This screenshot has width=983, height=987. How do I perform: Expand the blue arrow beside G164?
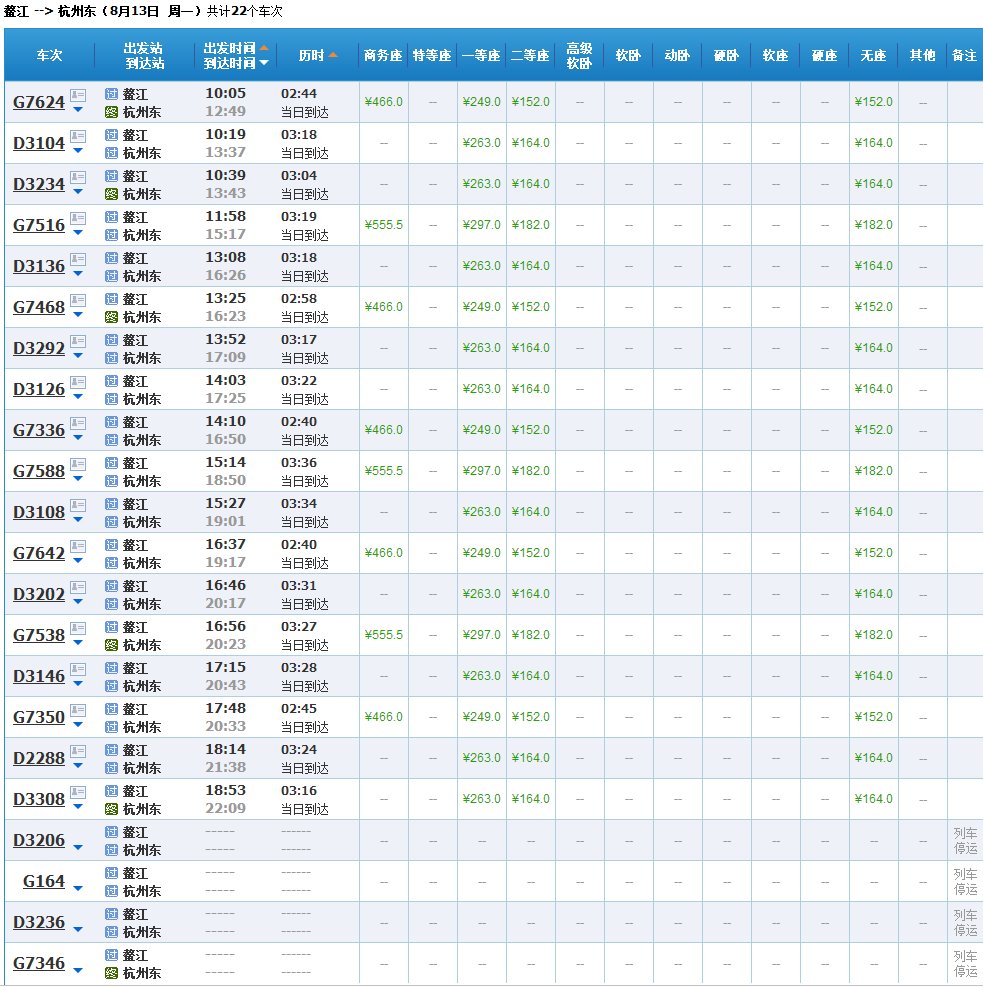(x=78, y=889)
